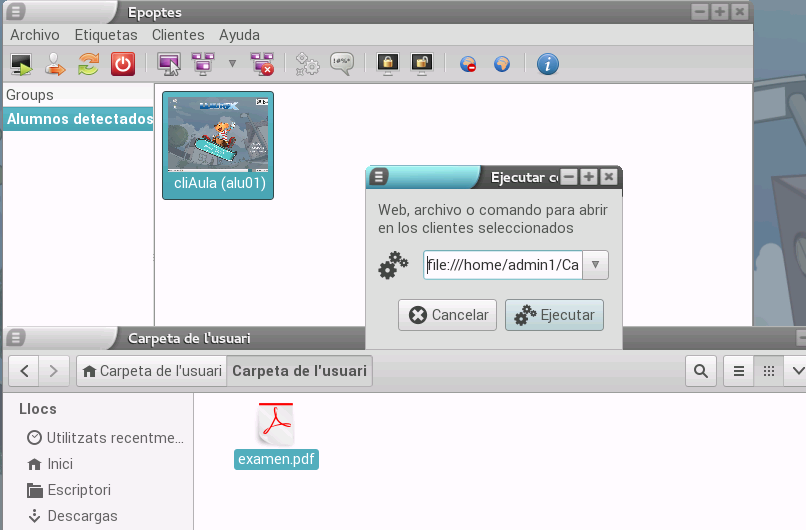Viewport: 806px width, 530px height.
Task: Click the logout user icon
Action: pyautogui.click(x=55, y=64)
